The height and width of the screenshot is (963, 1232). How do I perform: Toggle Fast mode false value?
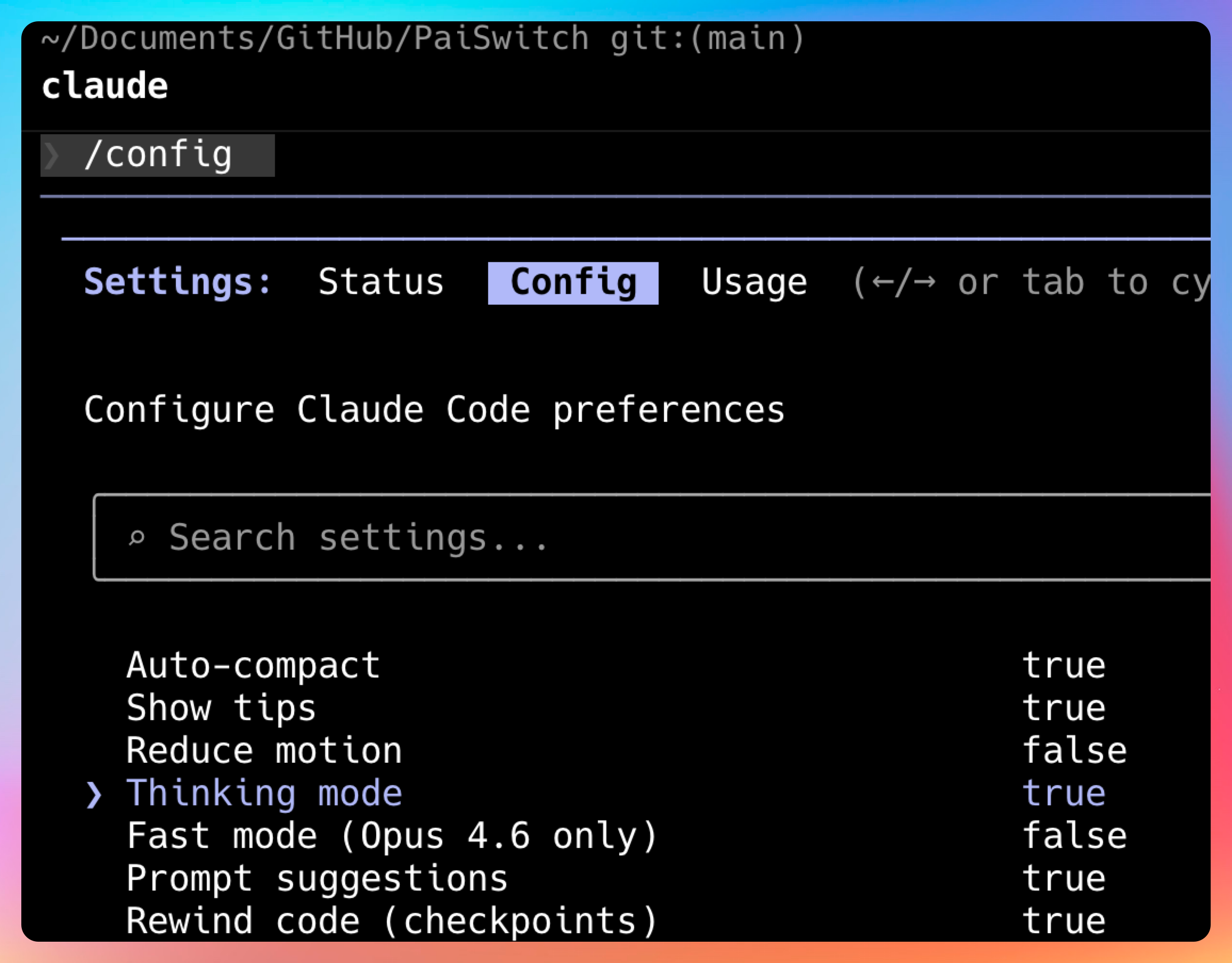click(1074, 836)
